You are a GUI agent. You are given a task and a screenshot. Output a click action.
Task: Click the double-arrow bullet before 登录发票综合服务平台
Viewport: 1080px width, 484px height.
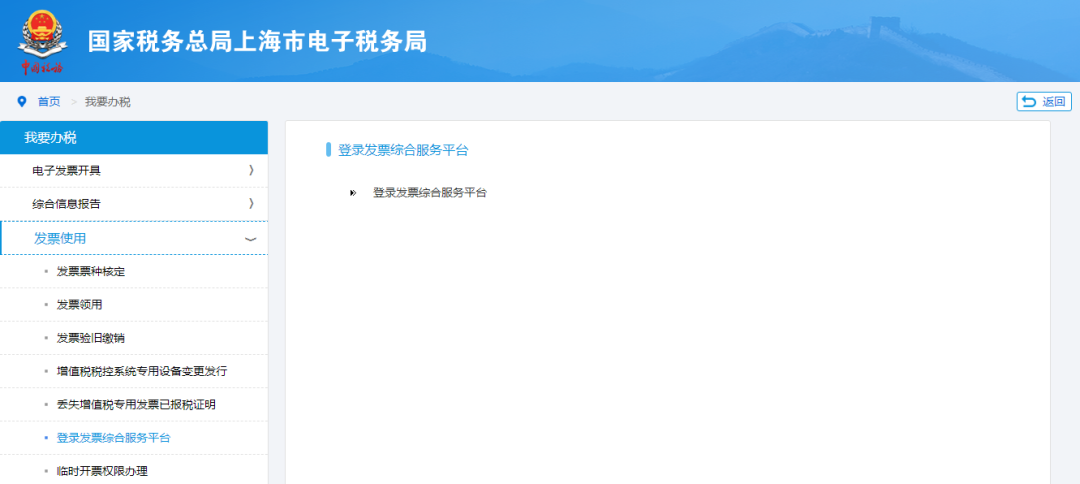coord(353,193)
